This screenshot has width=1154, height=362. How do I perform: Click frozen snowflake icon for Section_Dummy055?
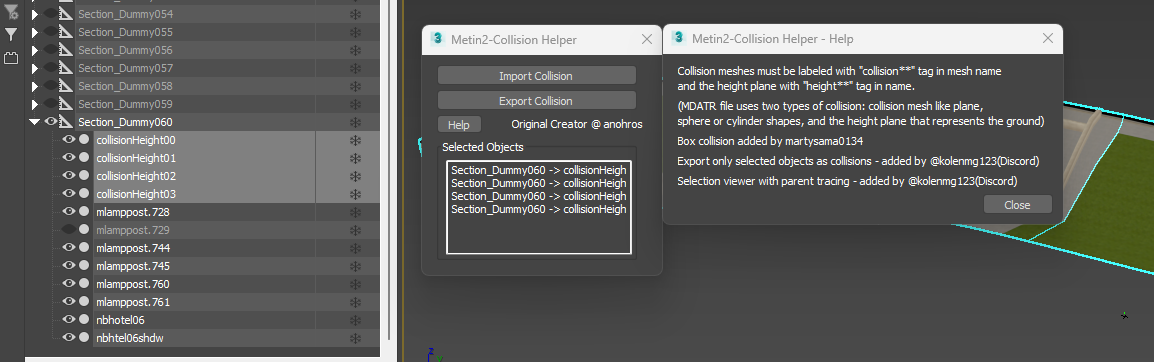pyautogui.click(x=355, y=32)
